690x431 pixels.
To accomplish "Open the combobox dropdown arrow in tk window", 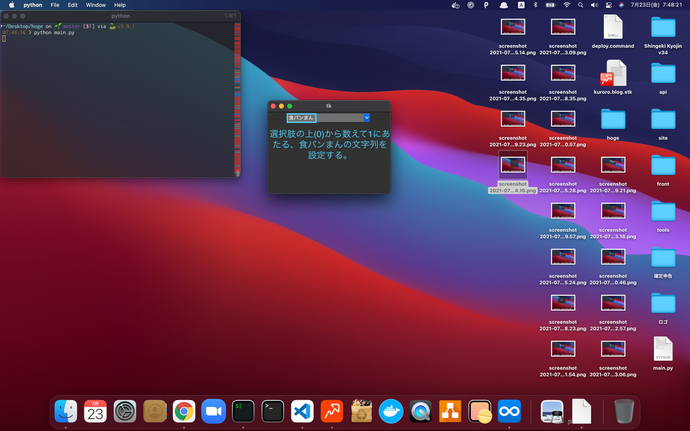I will [367, 118].
